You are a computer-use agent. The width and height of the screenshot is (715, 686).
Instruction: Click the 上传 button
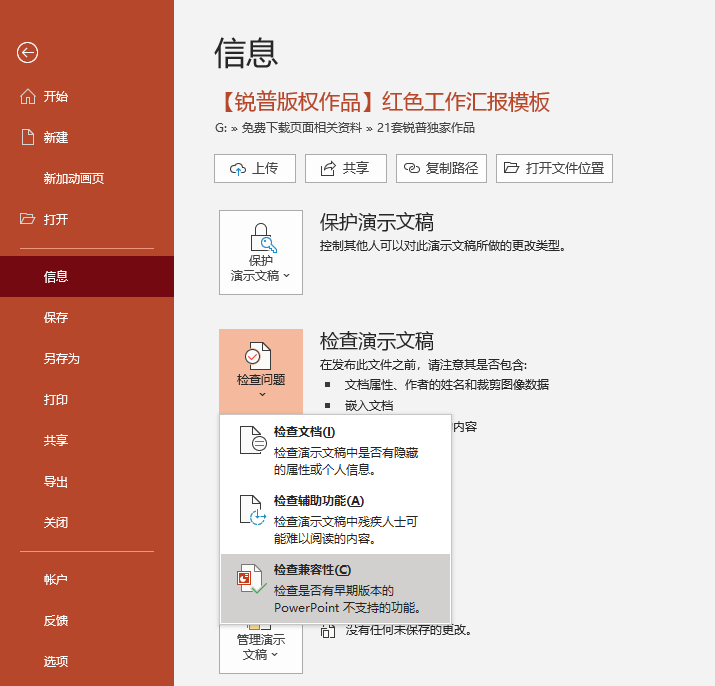pos(255,168)
